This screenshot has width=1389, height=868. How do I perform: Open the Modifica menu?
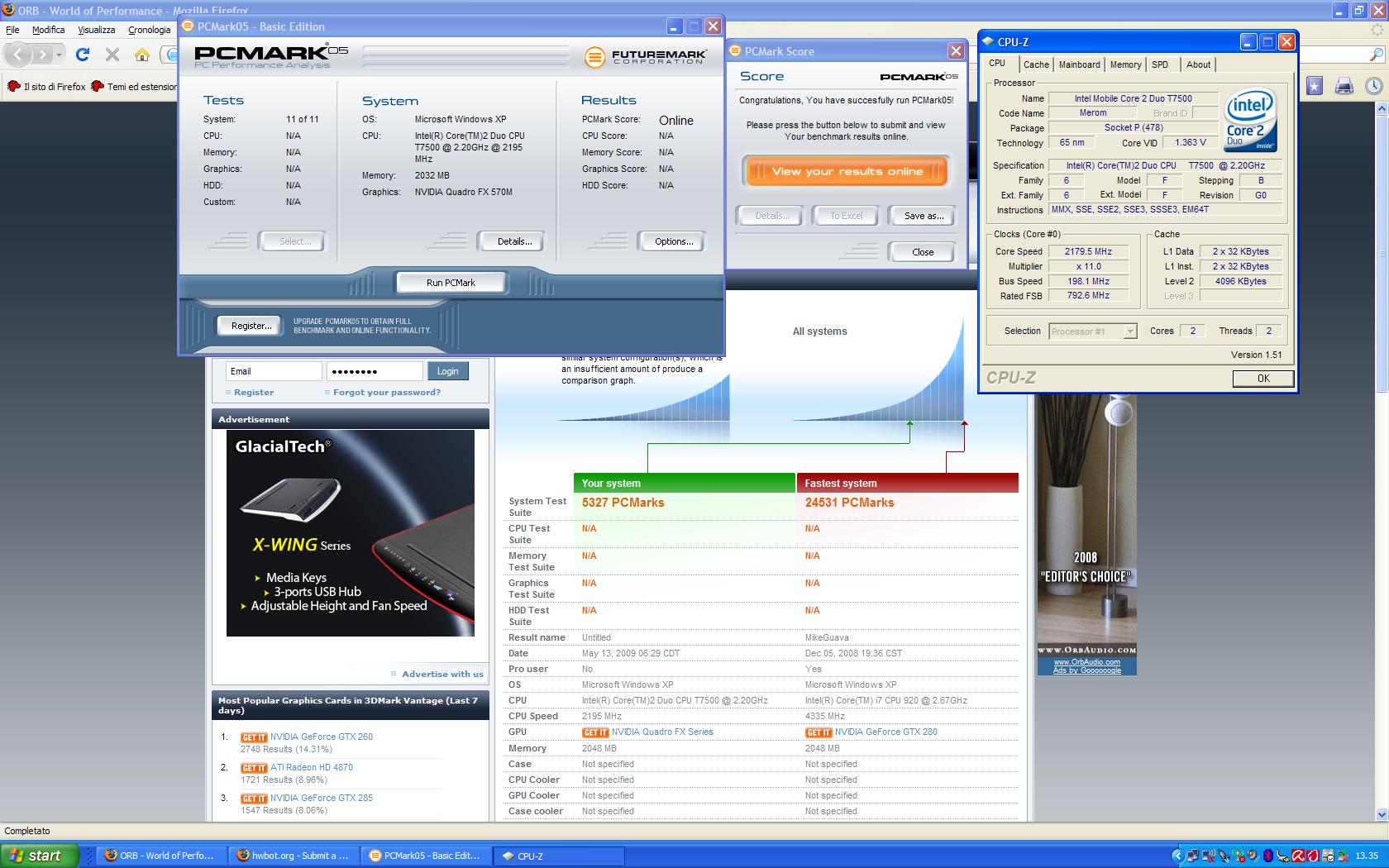pos(48,30)
